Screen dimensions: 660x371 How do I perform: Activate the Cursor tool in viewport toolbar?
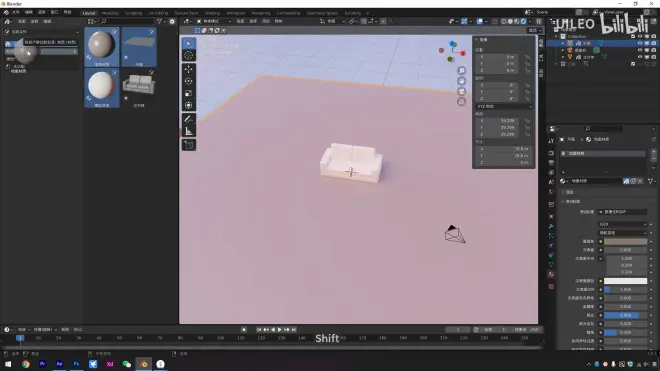coord(189,56)
